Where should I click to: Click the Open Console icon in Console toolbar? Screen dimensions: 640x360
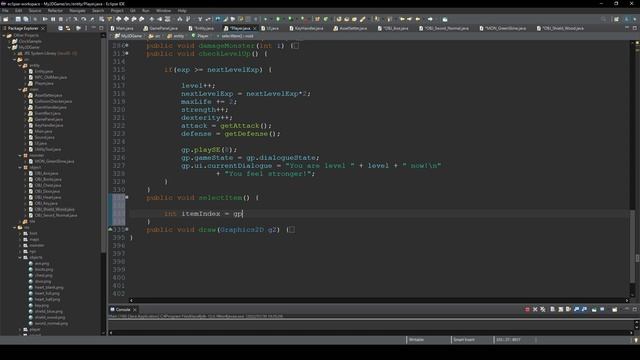[x=615, y=309]
